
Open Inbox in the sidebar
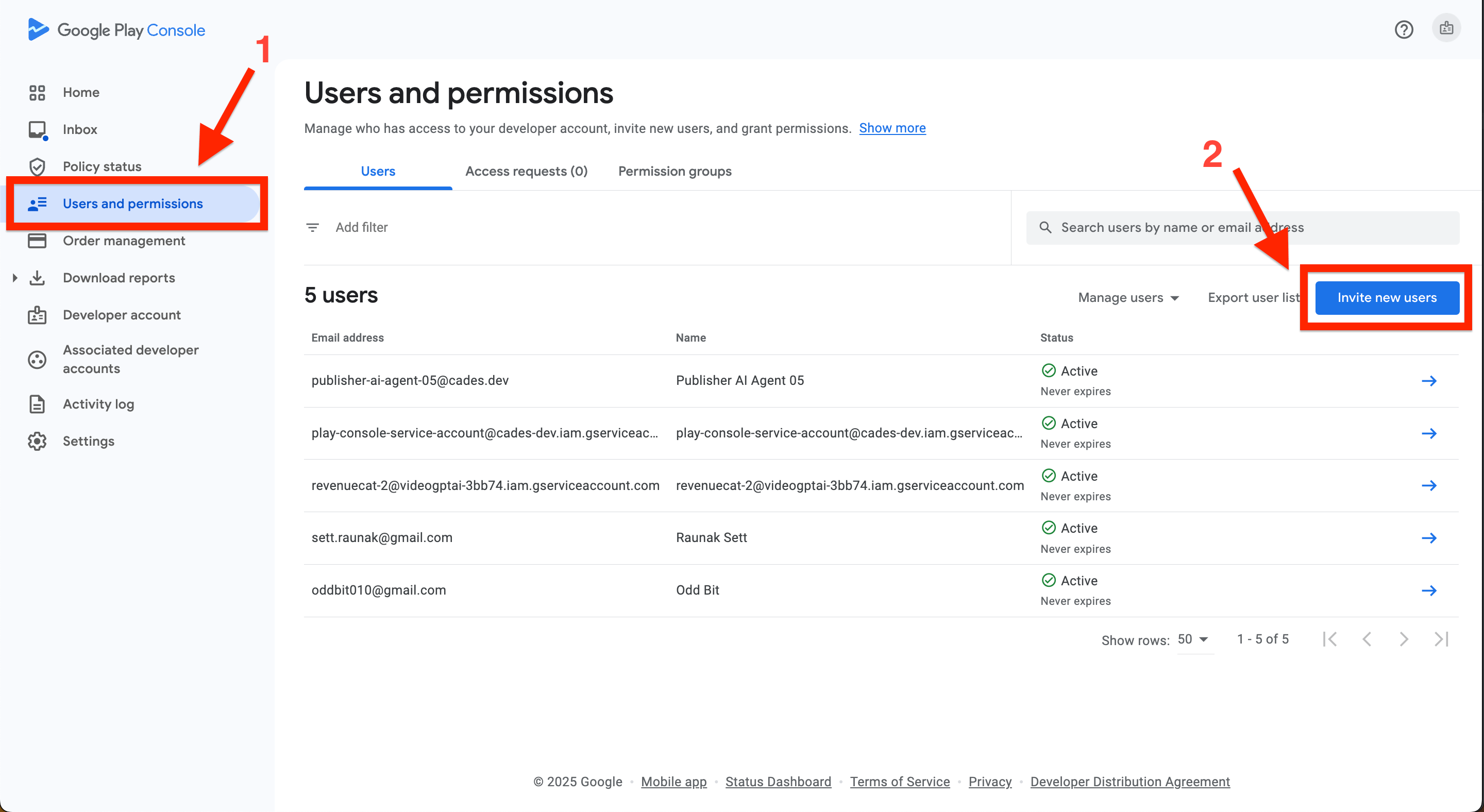pyautogui.click(x=79, y=129)
